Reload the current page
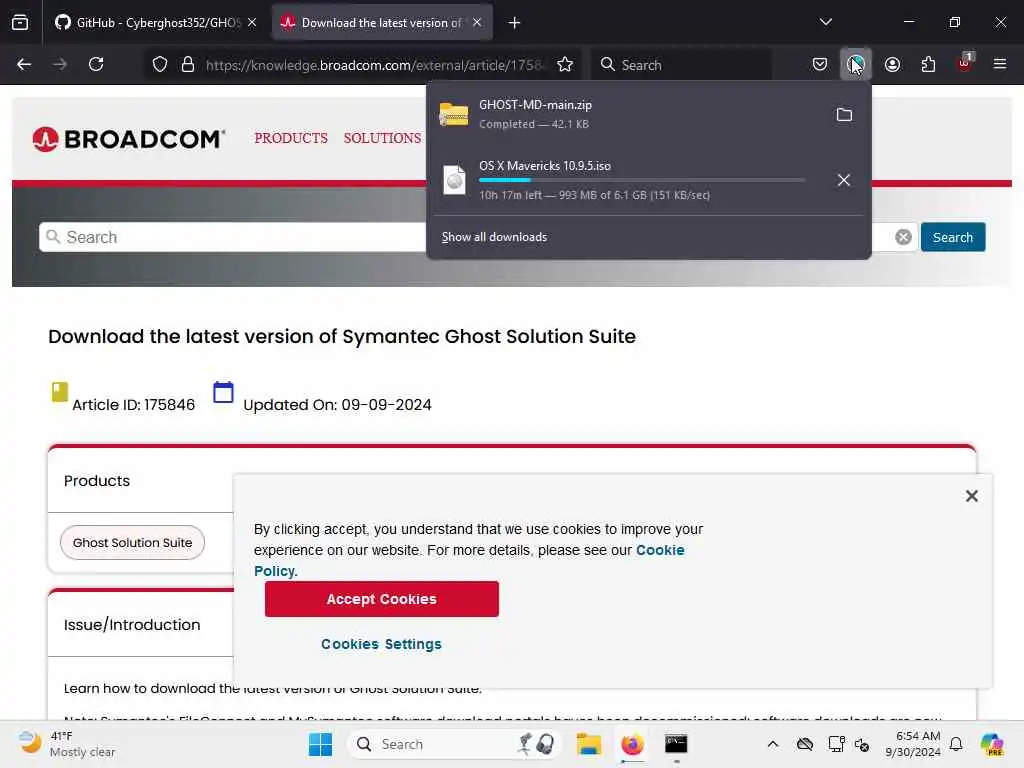This screenshot has height=768, width=1024. click(x=96, y=64)
